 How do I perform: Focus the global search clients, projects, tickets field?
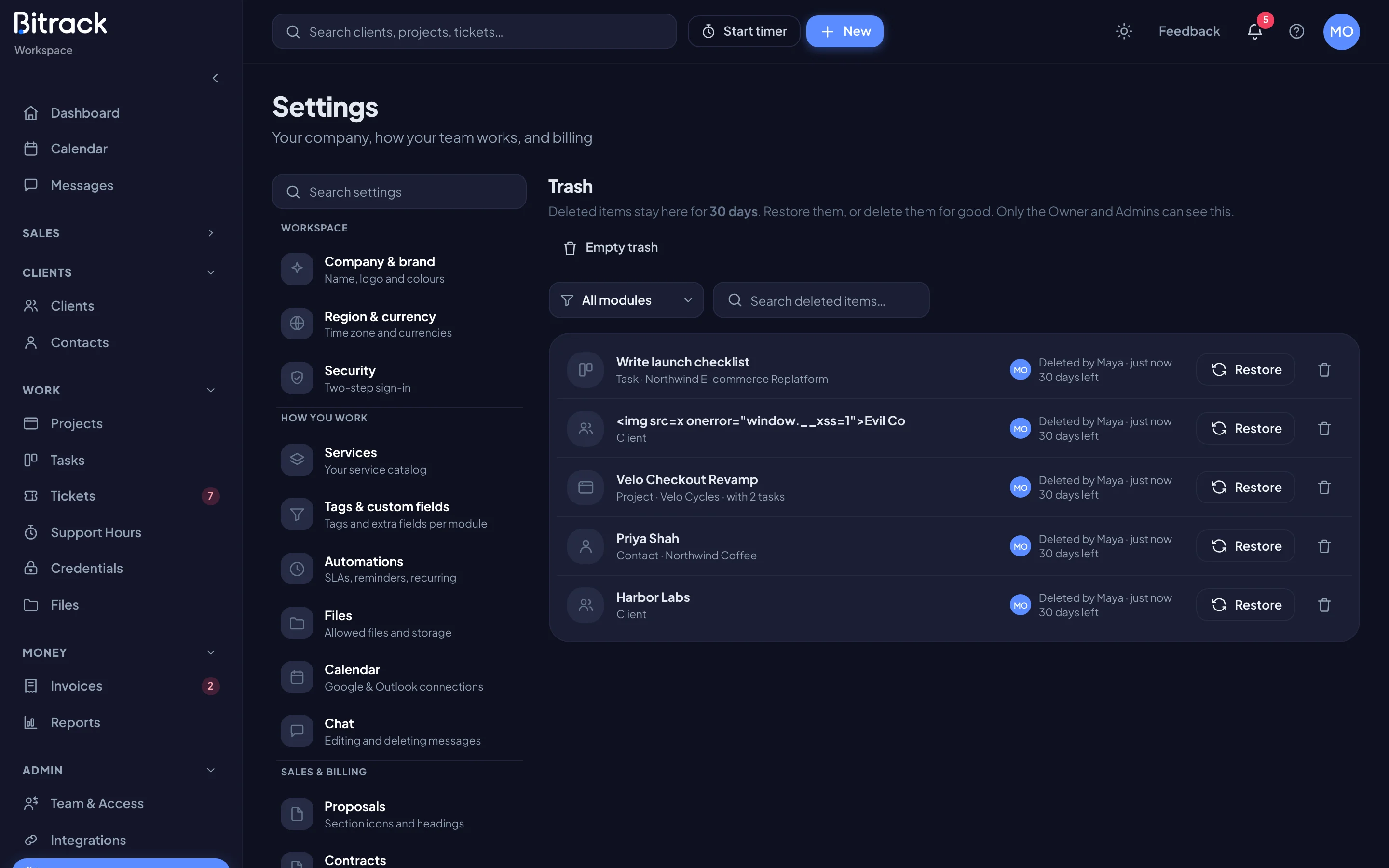click(x=474, y=31)
